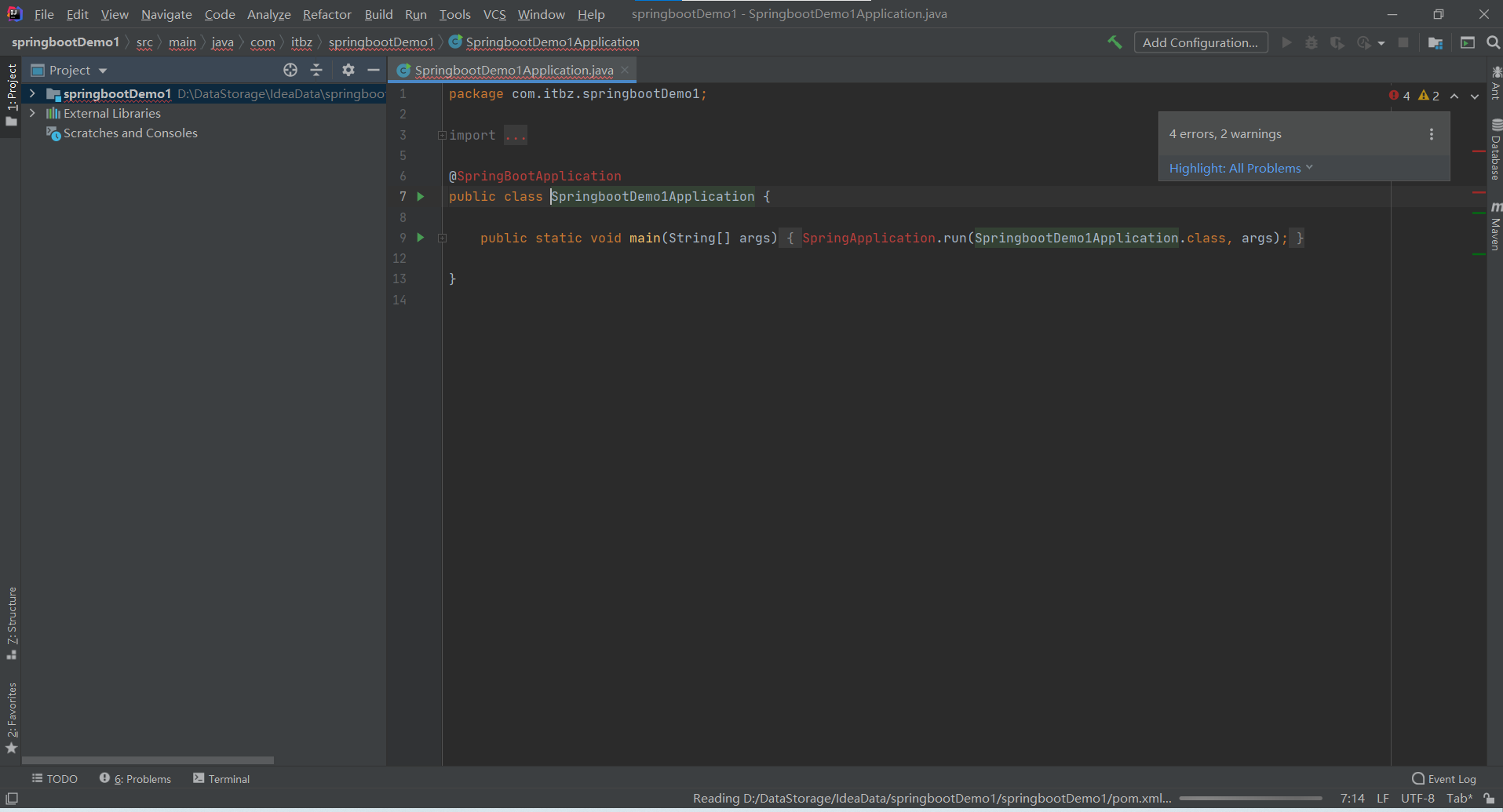Click Project panel horizontal scrollbar

point(148,760)
